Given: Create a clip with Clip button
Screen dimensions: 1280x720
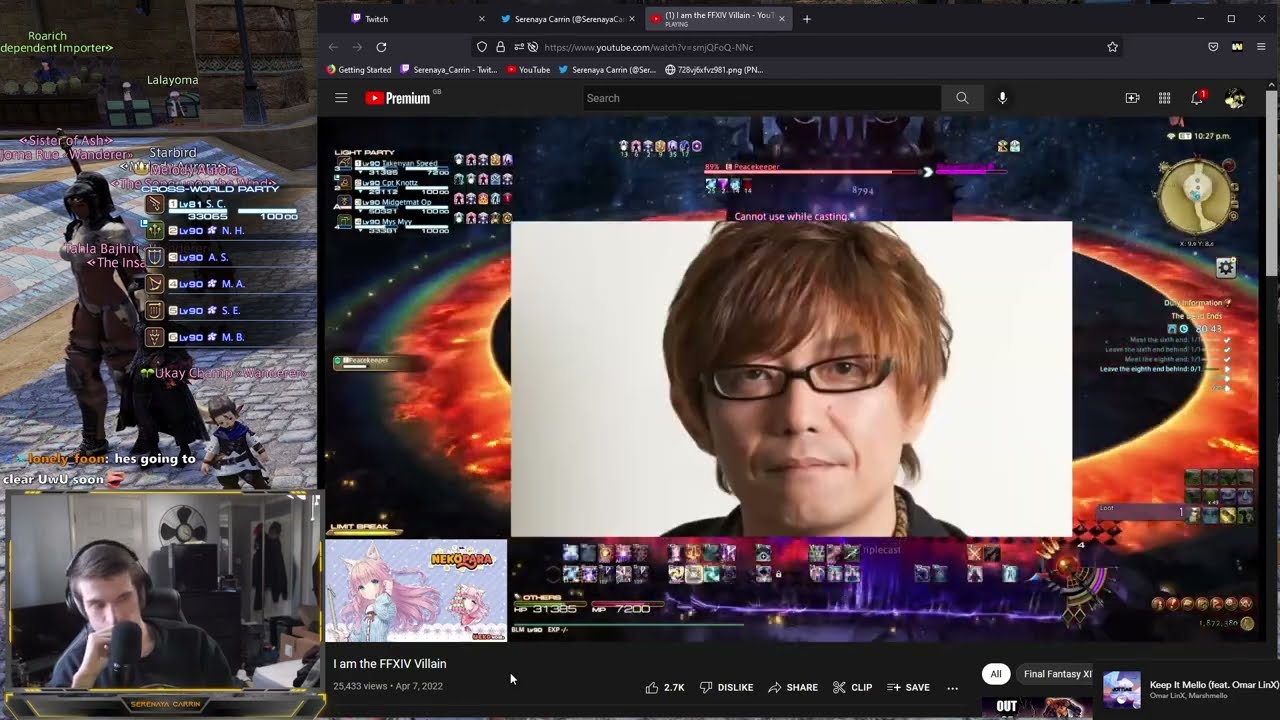Looking at the screenshot, I should point(852,687).
